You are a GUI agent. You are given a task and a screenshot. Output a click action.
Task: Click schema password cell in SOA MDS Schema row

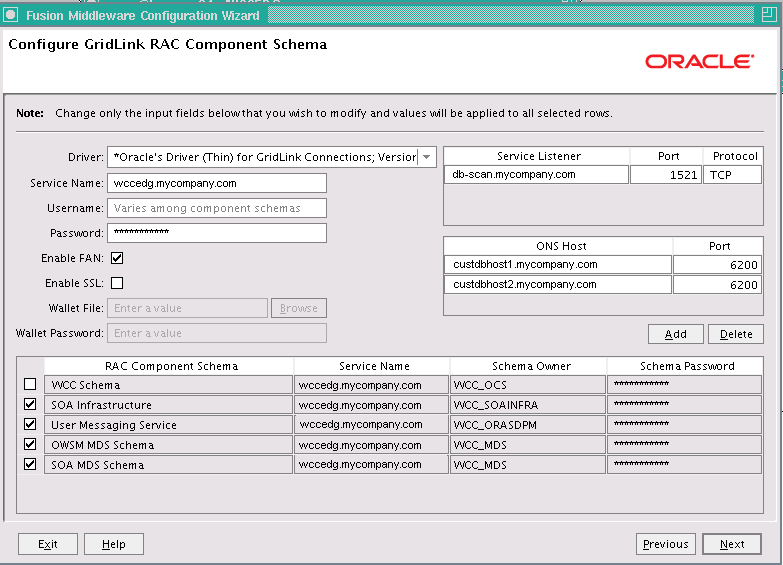pos(685,465)
